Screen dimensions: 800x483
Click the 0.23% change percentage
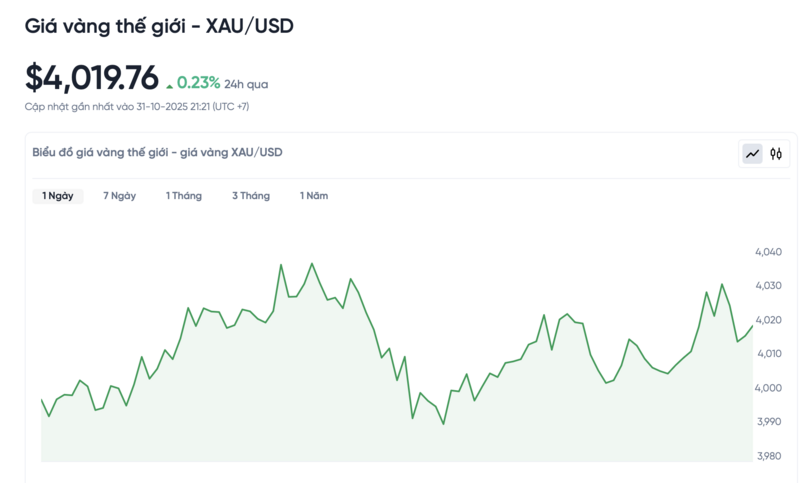(198, 83)
